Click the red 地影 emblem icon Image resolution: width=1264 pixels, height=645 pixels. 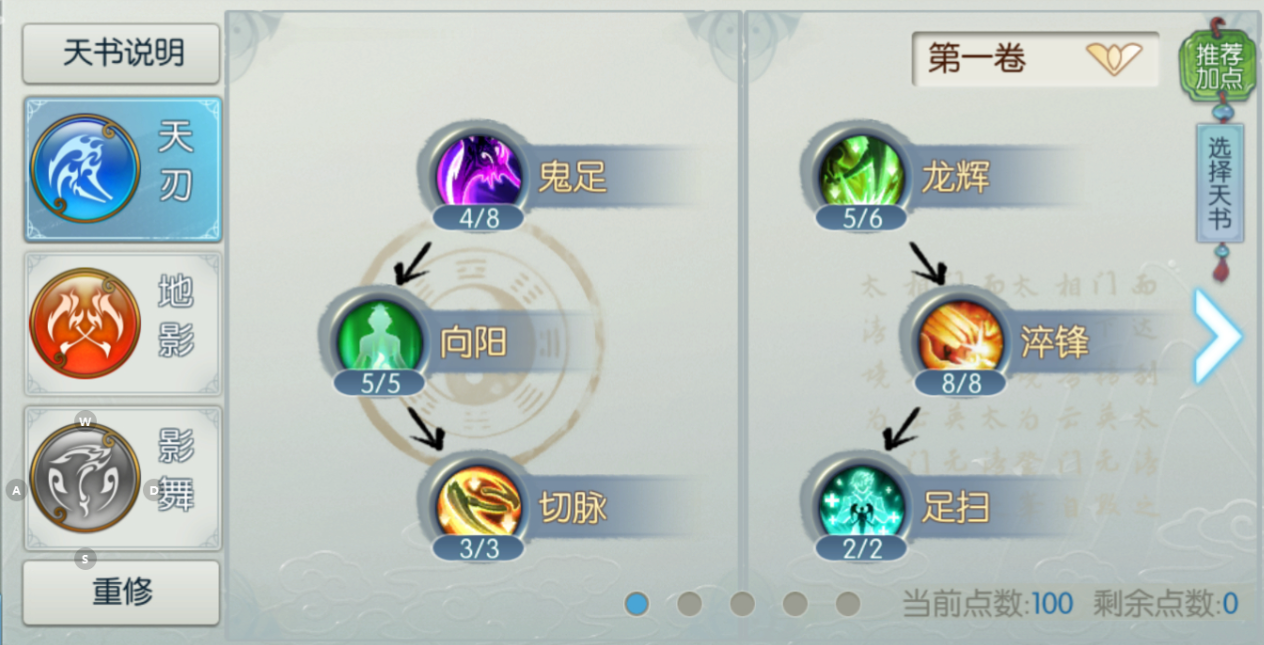tap(85, 323)
